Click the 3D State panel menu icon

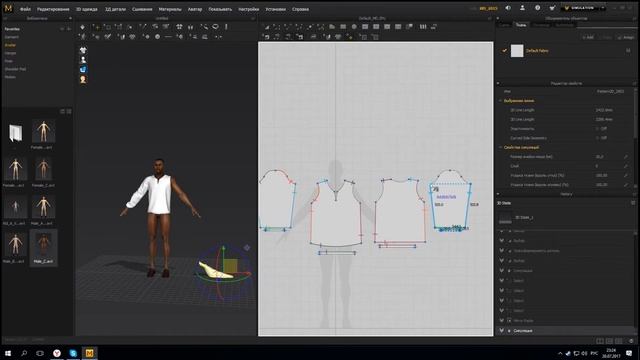coord(633,203)
